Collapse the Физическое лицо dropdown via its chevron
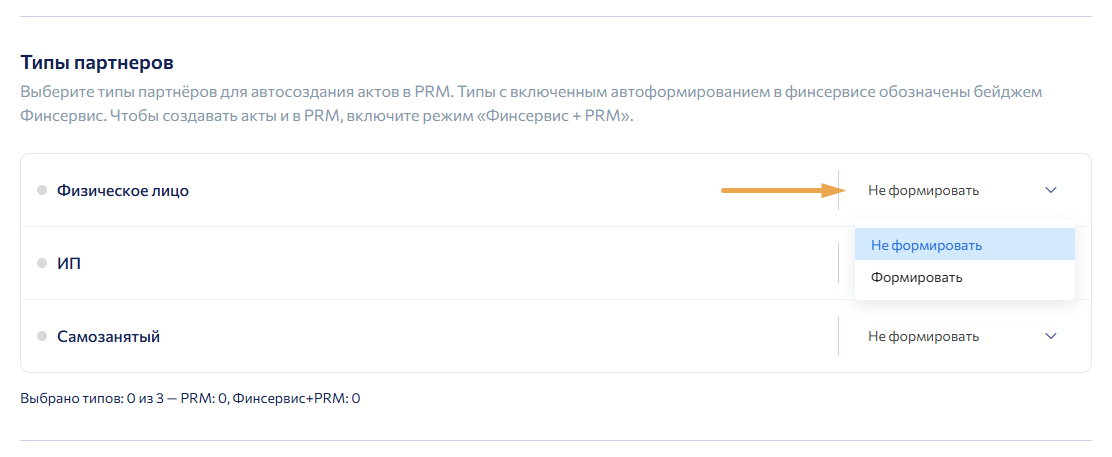 tap(1050, 190)
